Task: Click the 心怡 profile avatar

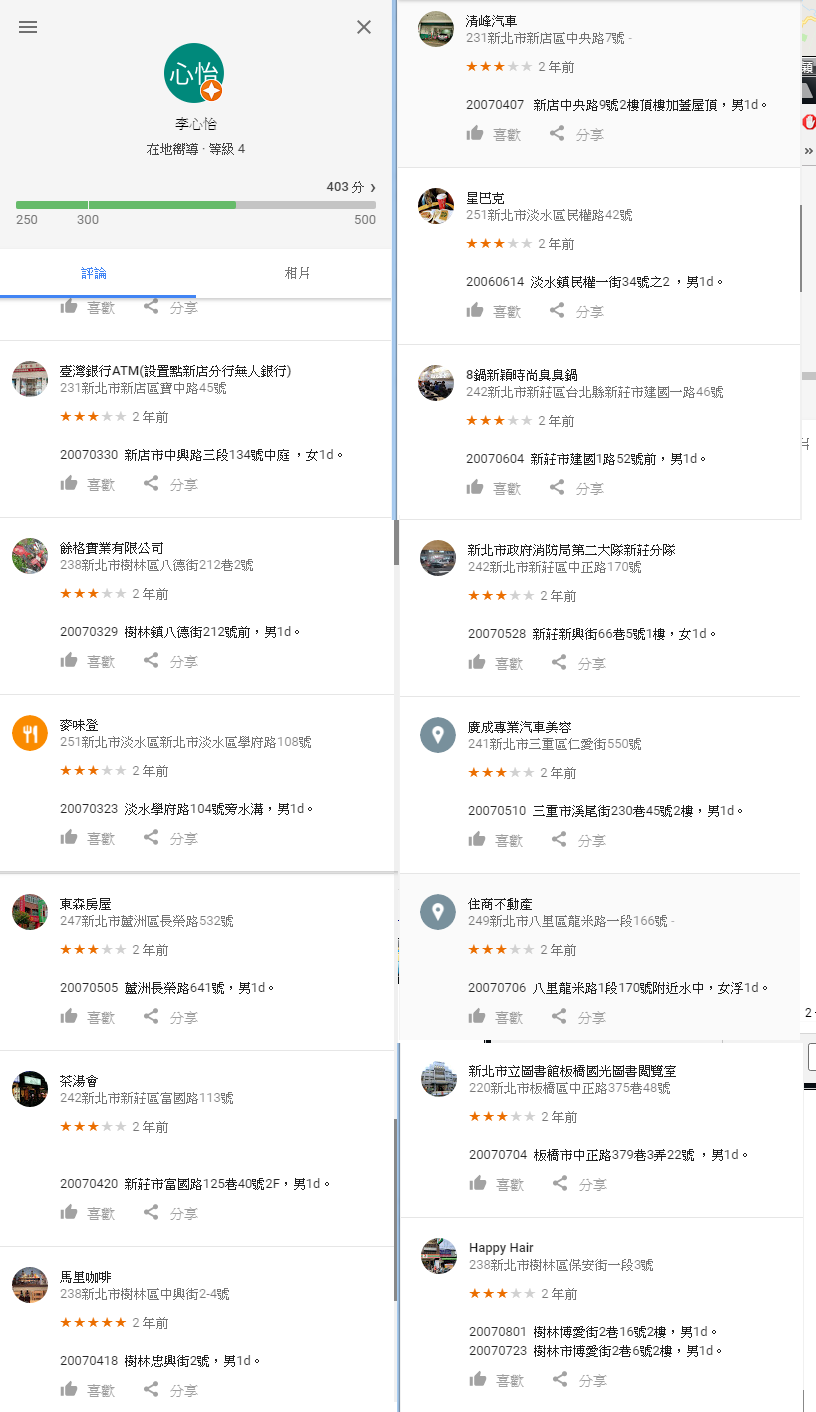Action: pyautogui.click(x=193, y=73)
